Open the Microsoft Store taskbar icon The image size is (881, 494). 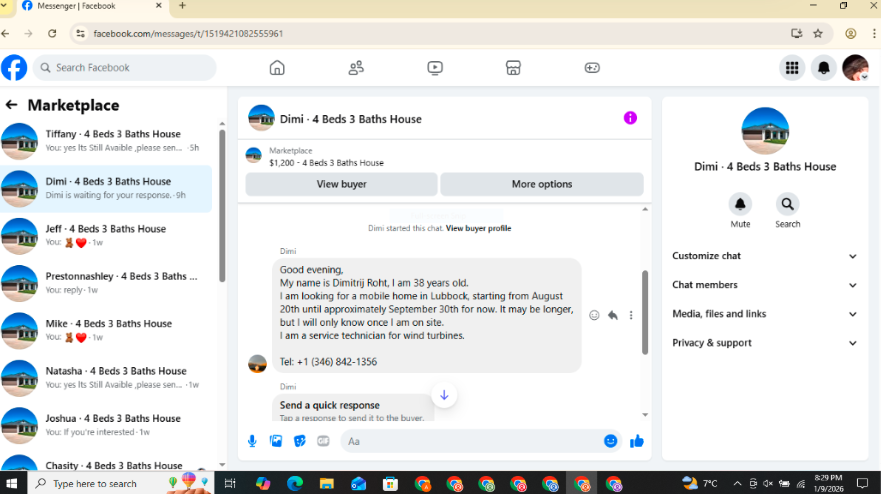(x=390, y=483)
